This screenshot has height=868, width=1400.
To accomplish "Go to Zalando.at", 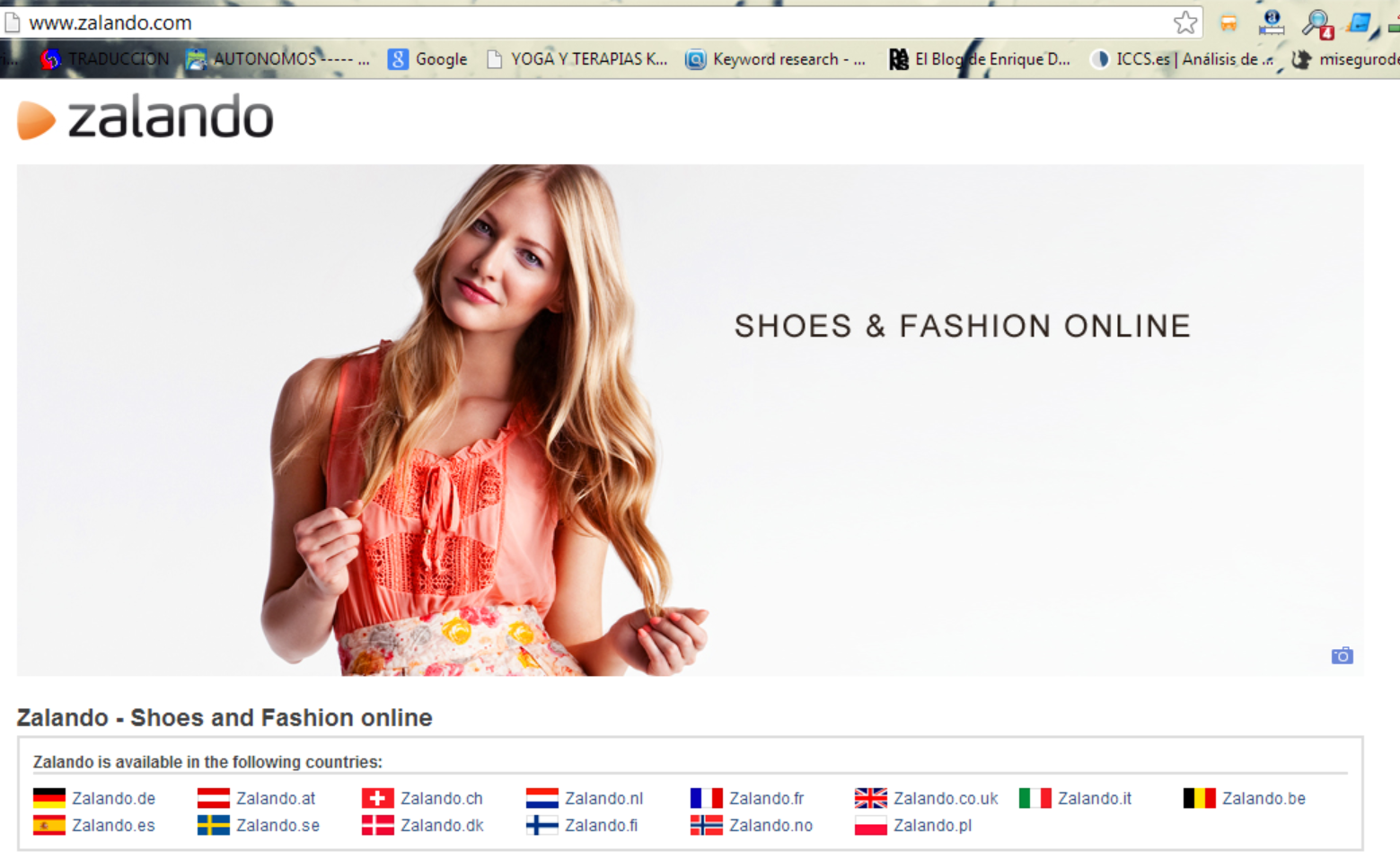I will pyautogui.click(x=276, y=798).
